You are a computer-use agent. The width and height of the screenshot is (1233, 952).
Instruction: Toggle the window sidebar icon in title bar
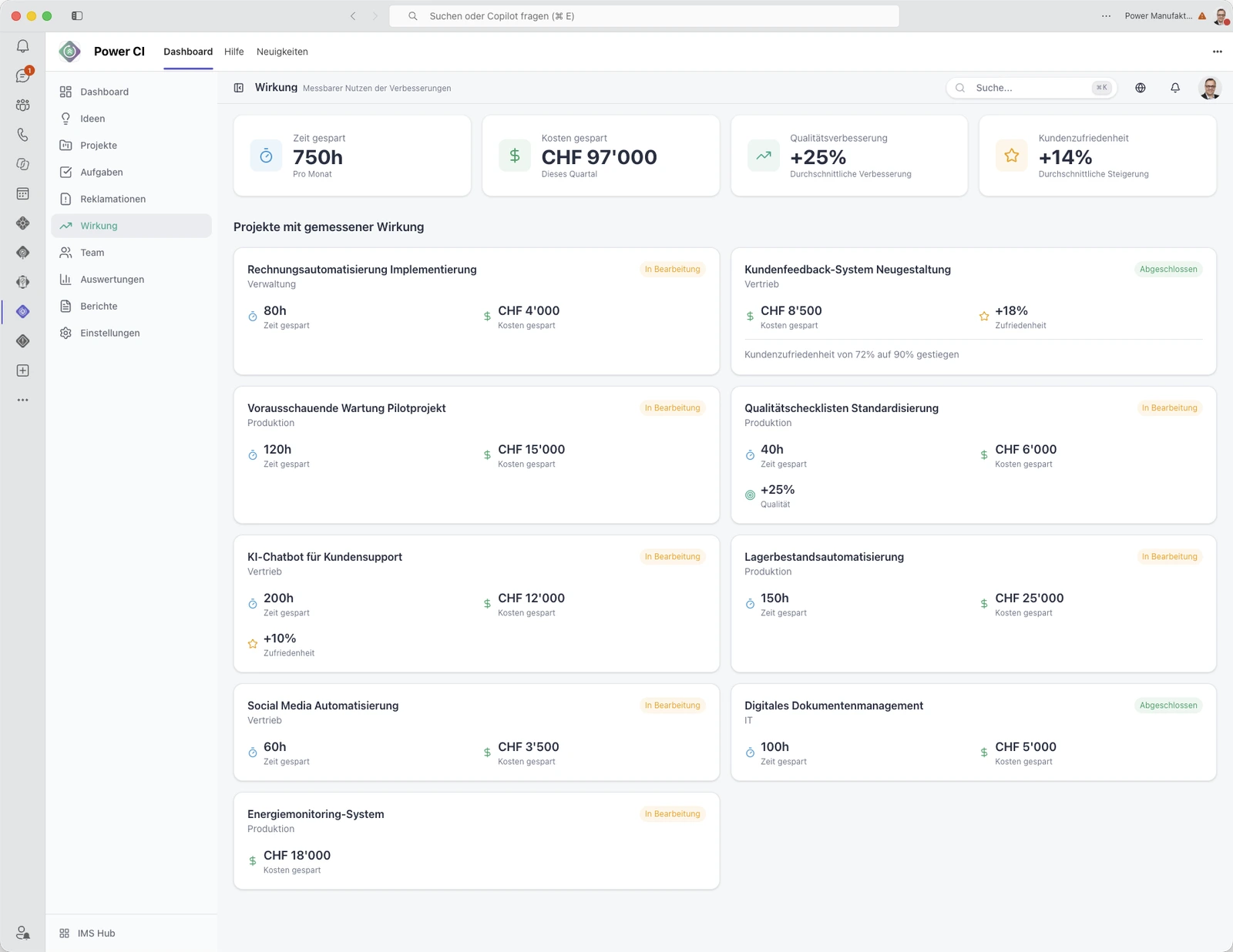coord(77,15)
